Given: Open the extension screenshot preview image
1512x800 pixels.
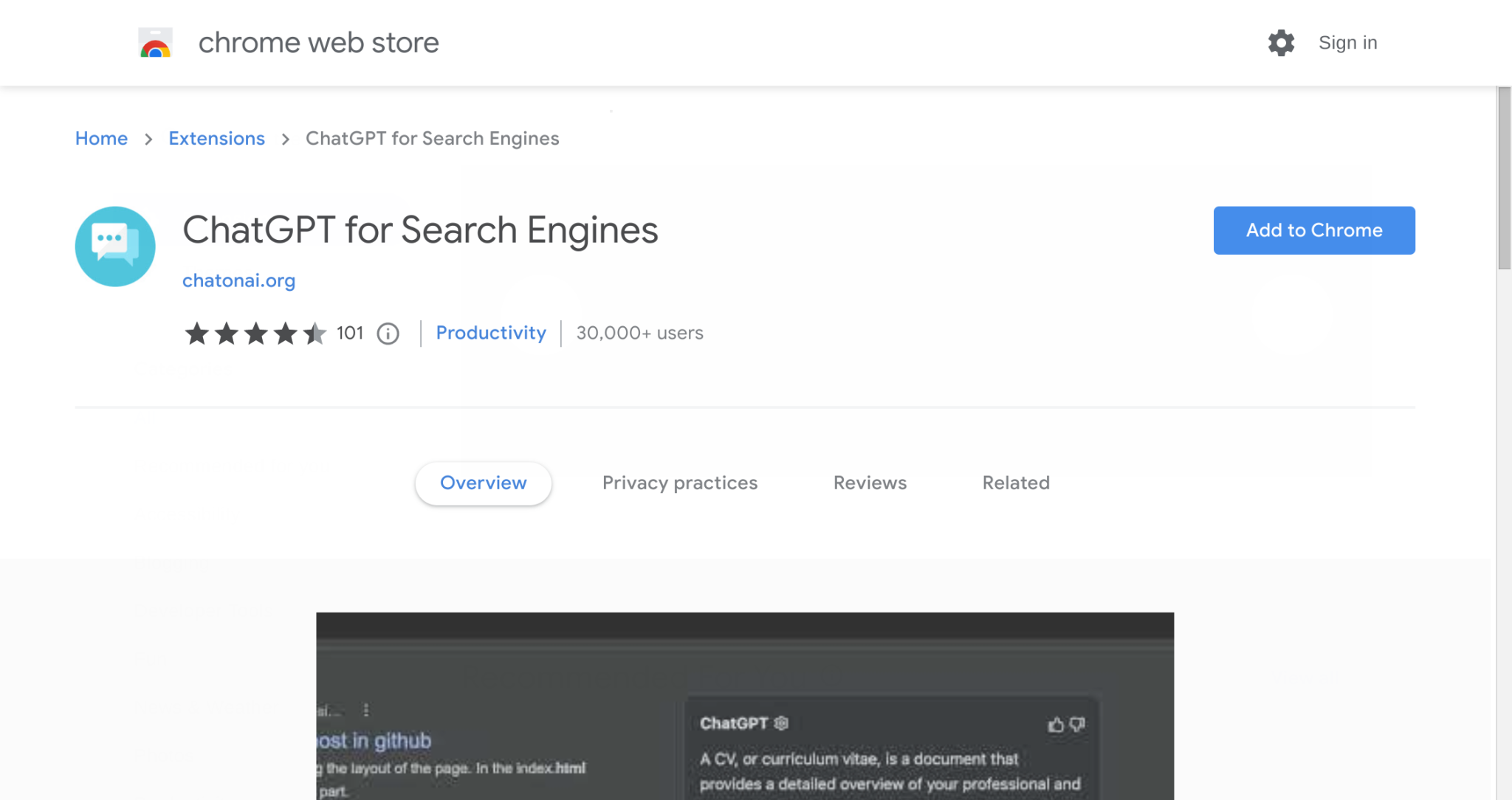Looking at the screenshot, I should [745, 706].
